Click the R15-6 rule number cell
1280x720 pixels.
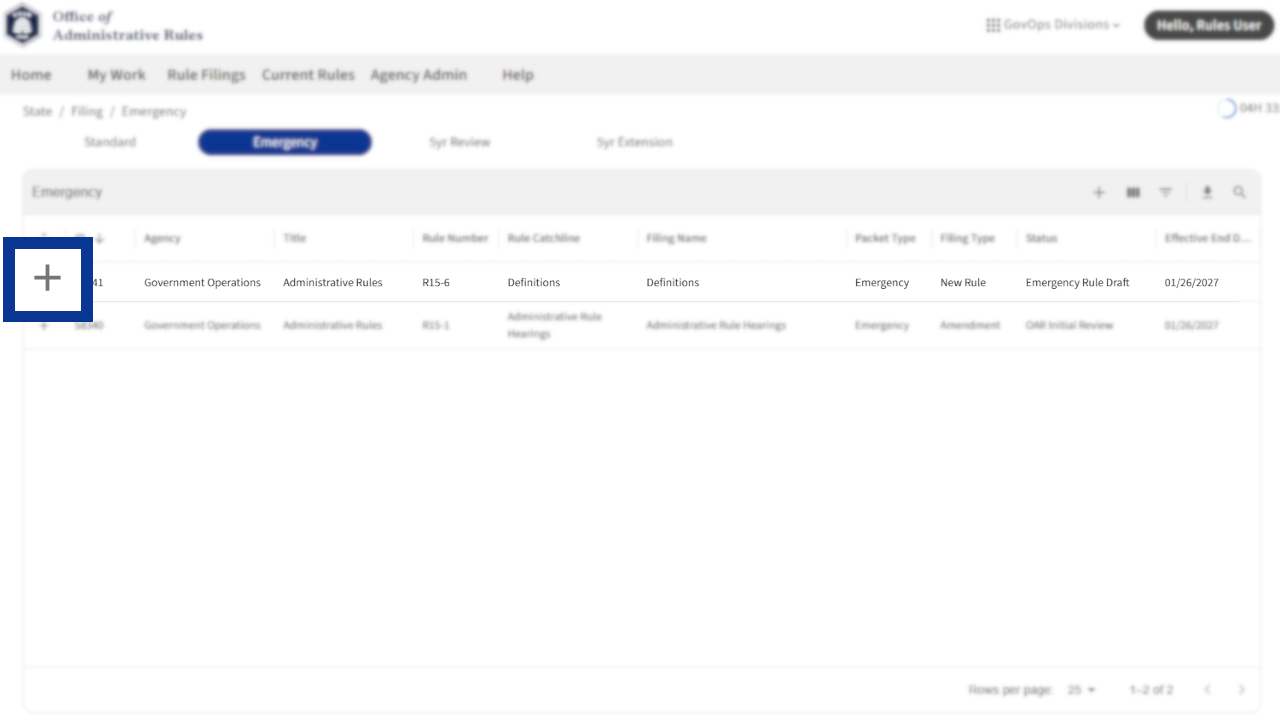pos(436,282)
